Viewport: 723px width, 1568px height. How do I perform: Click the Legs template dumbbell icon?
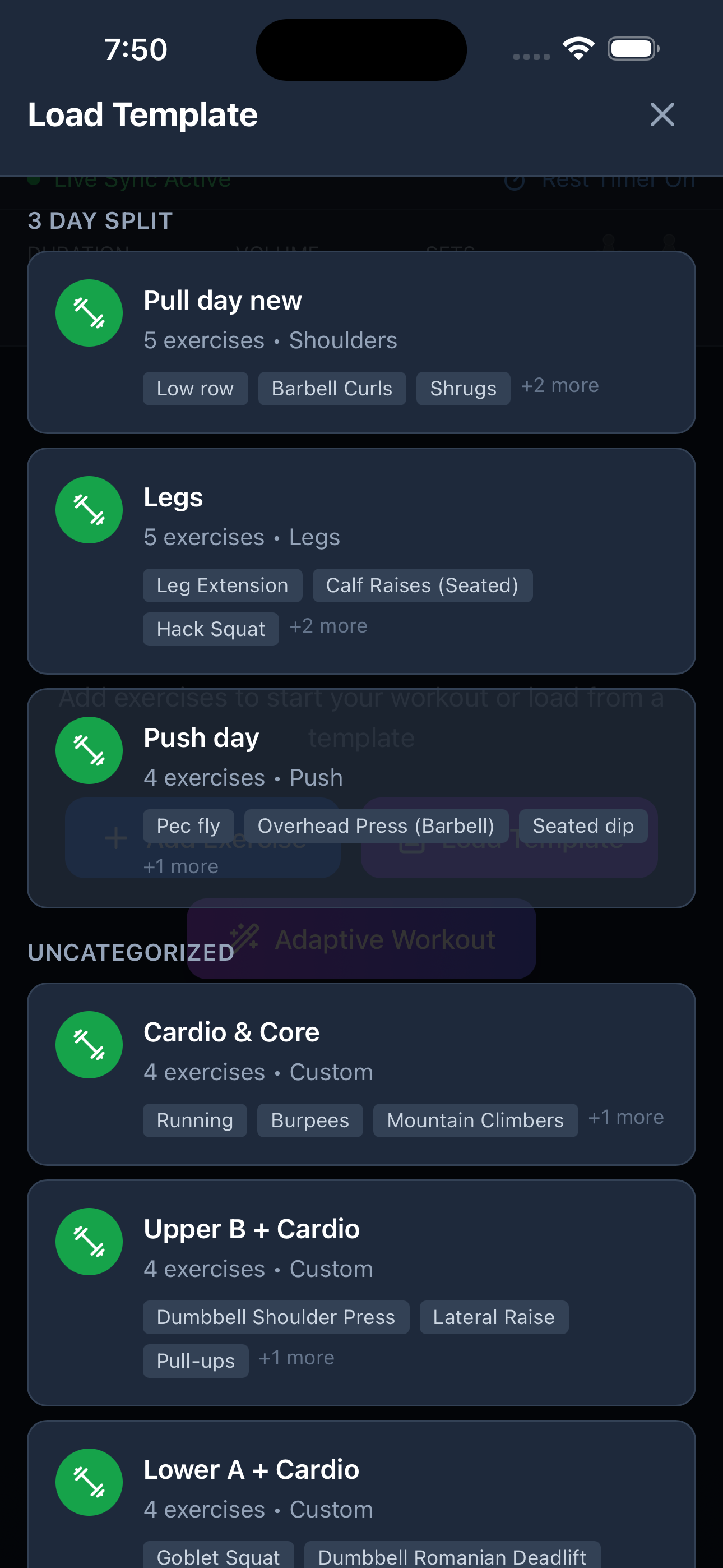(89, 509)
